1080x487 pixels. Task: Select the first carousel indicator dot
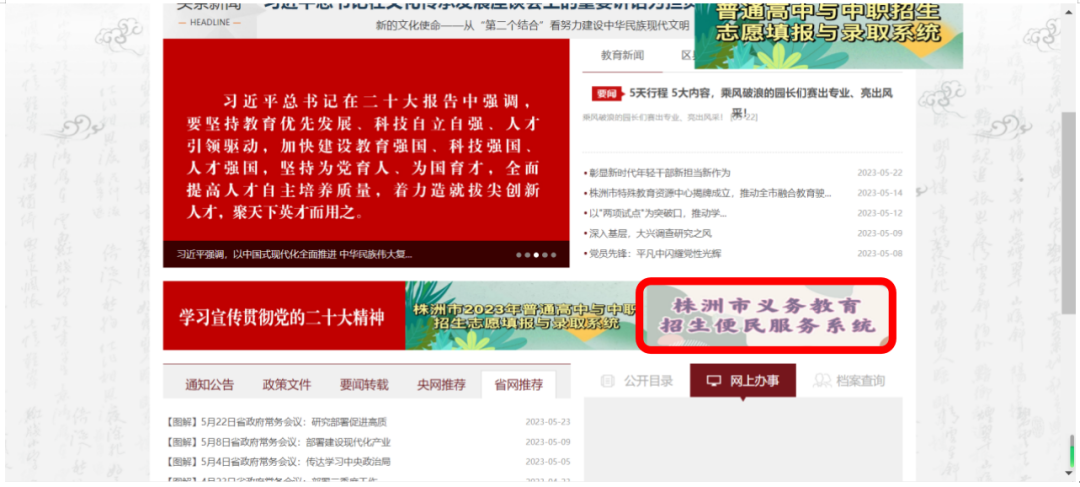click(x=519, y=255)
